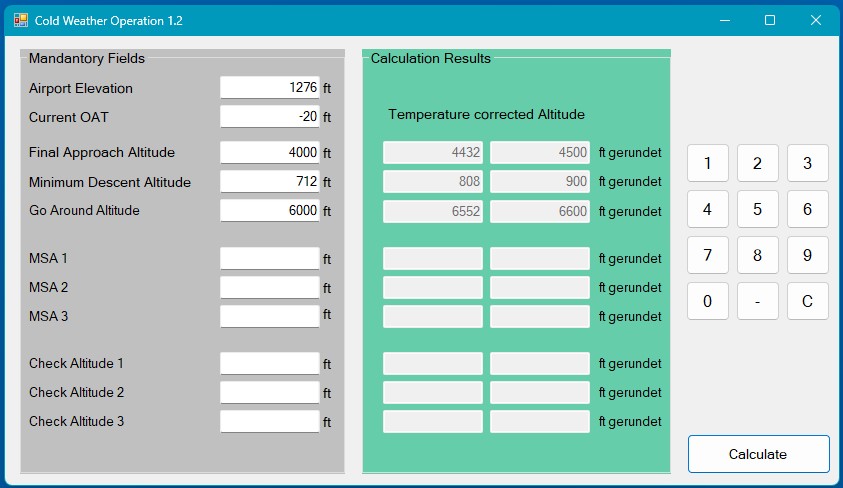This screenshot has width=843, height=488.
Task: Select the Check Altitude 3 input field
Action: 269,422
